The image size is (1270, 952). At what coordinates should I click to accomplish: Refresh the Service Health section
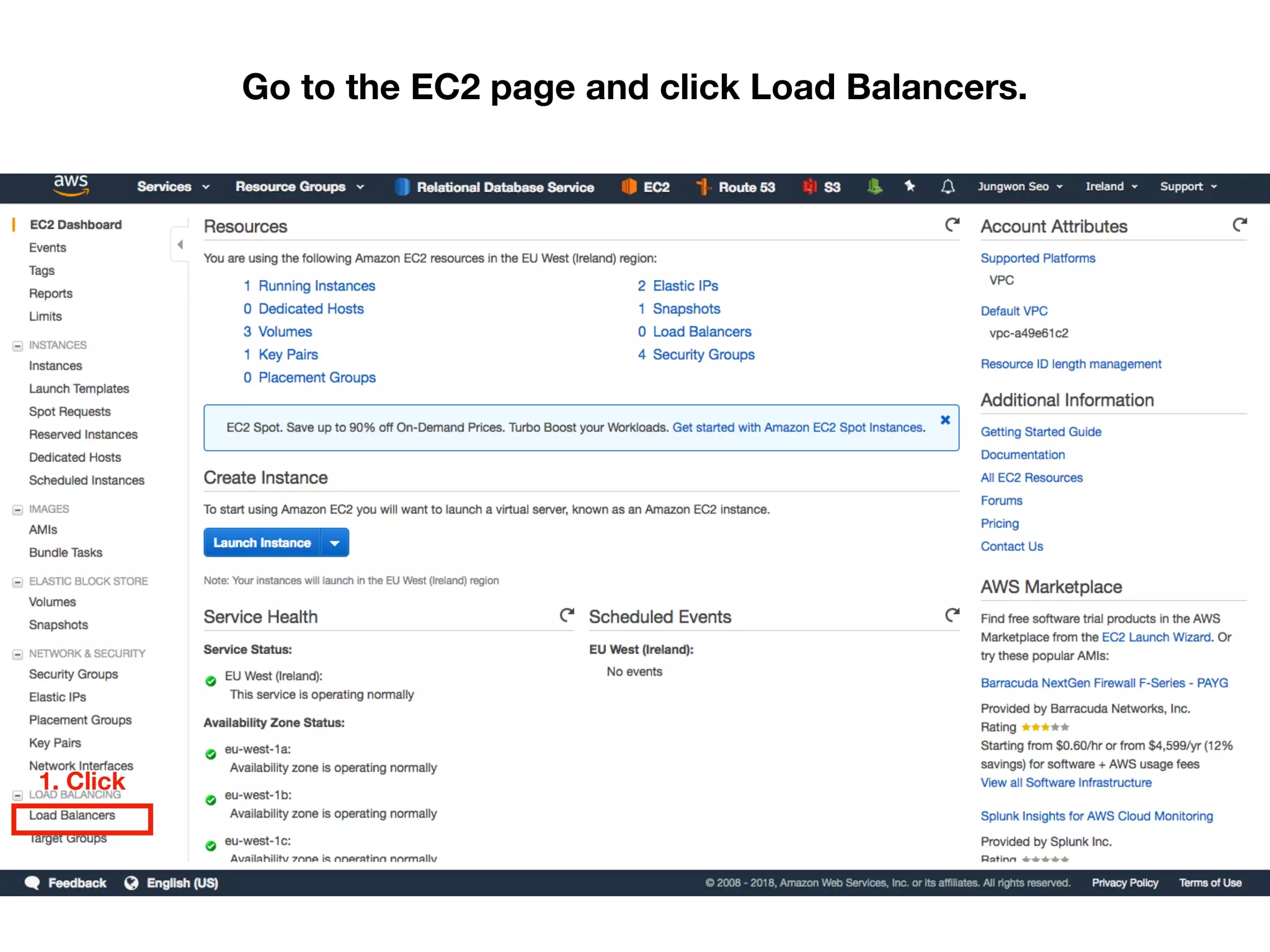point(567,615)
